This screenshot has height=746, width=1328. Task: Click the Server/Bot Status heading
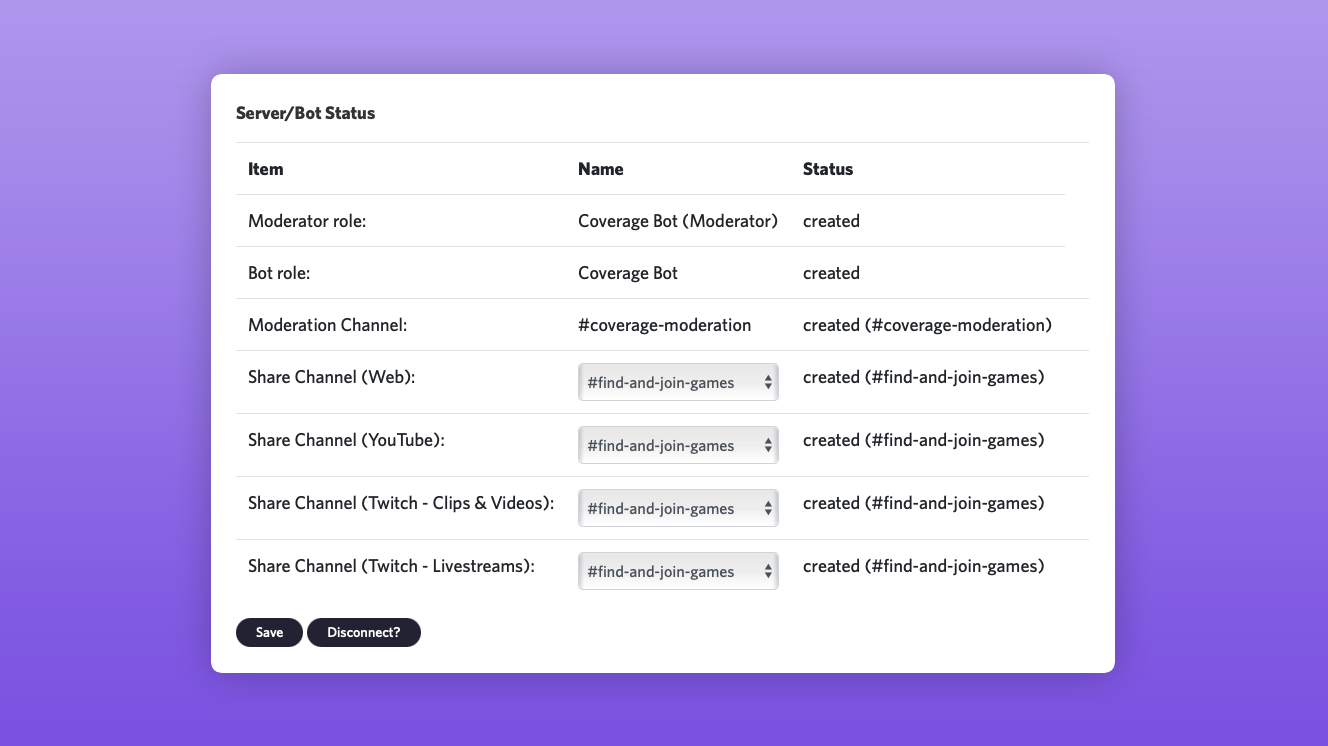[x=306, y=113]
